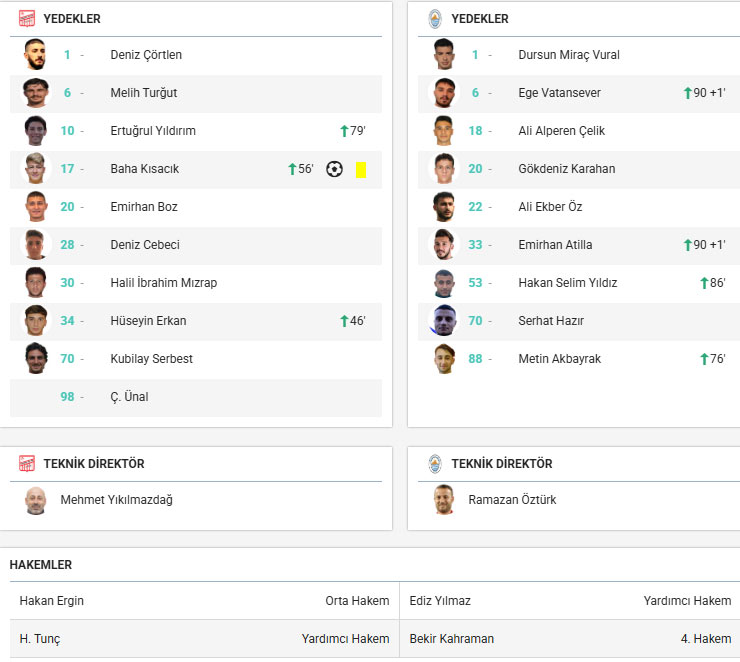Open Ege Vatansever's player profile link
Image resolution: width=740 pixels, height=662 pixels.
coord(559,93)
